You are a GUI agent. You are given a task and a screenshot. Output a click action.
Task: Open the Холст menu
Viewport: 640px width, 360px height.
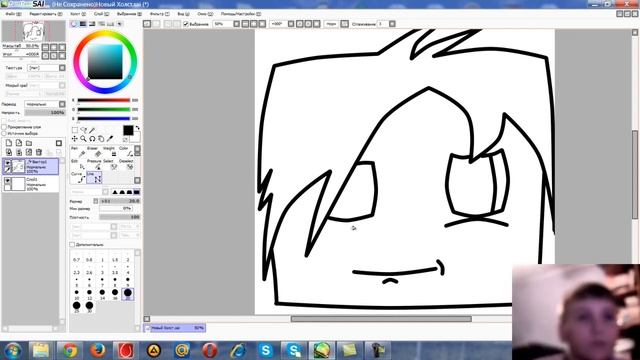[78, 14]
